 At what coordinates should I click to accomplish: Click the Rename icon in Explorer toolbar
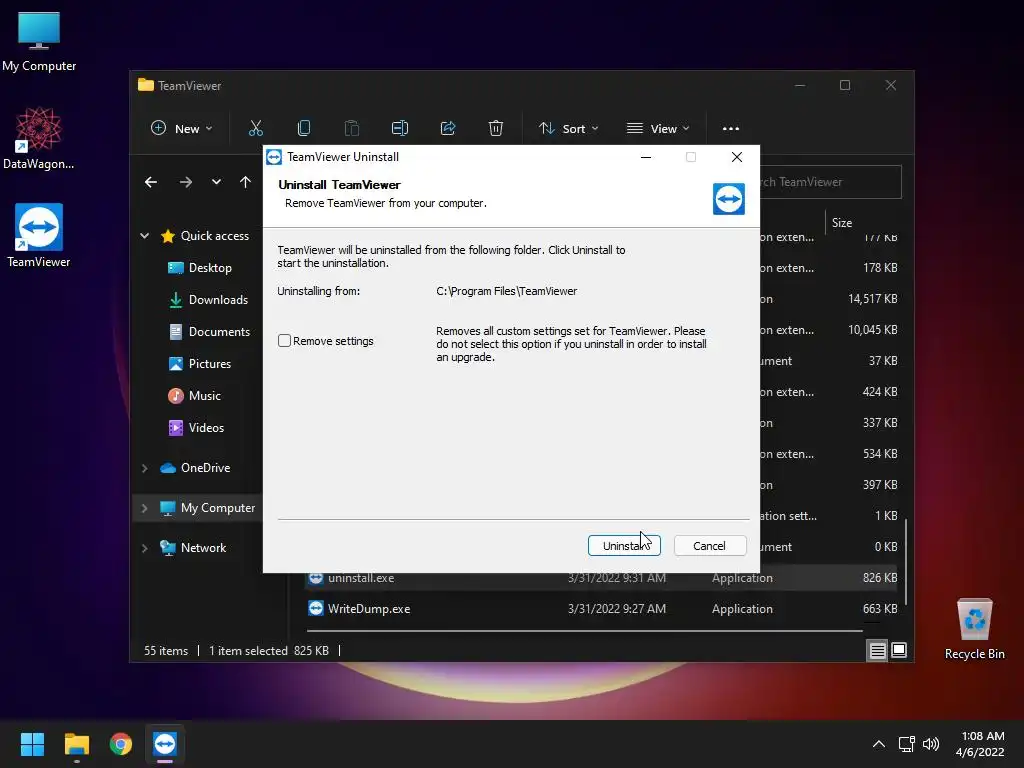(400, 128)
